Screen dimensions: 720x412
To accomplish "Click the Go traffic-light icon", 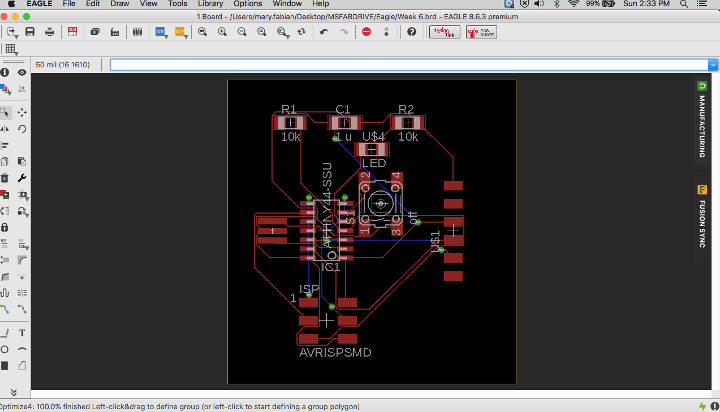I will click(x=386, y=32).
